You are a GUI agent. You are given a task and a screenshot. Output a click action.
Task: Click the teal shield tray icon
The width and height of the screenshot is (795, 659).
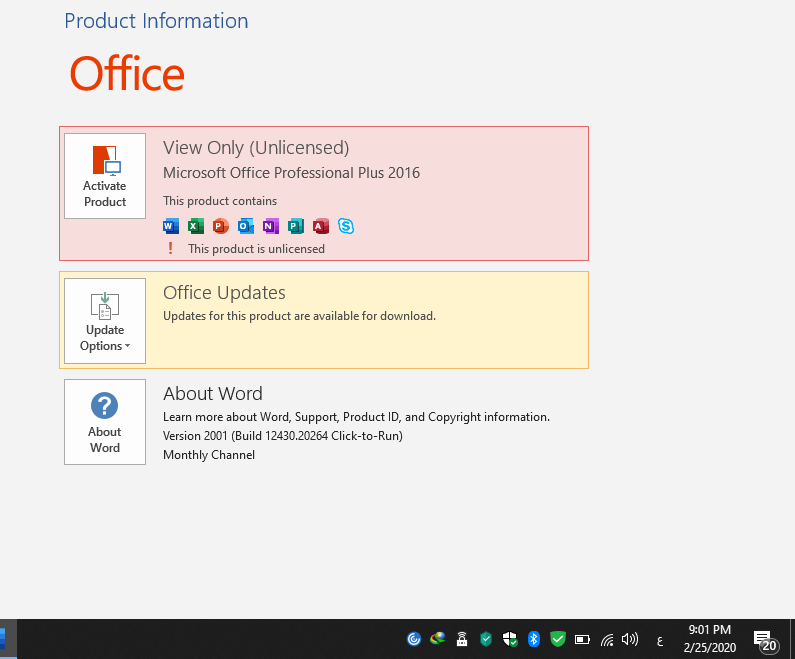[x=486, y=639]
